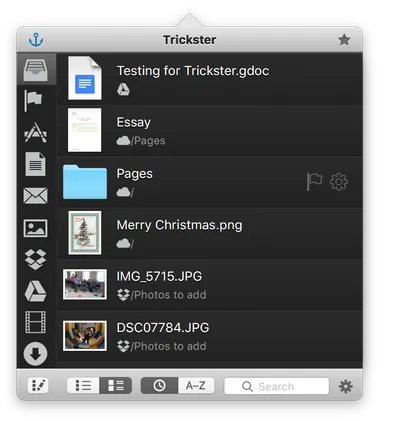Click iCloud icon under Merry Christmas.png
This screenshot has width=404, height=421.
tap(123, 243)
